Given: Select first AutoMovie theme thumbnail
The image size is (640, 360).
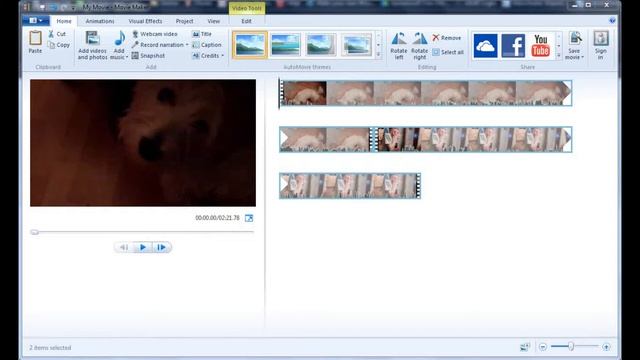Looking at the screenshot, I should coord(249,45).
